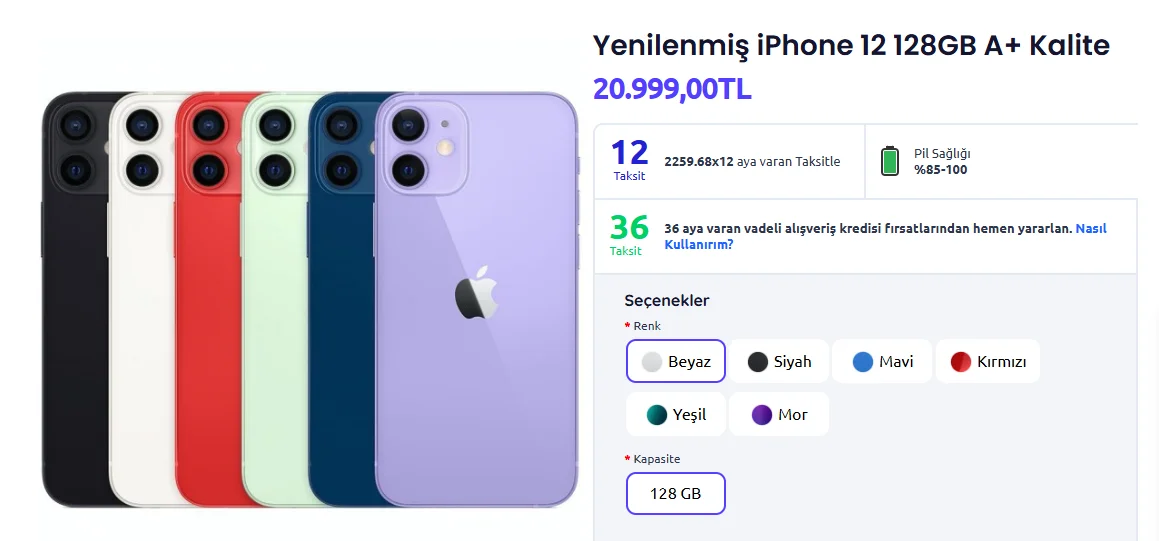This screenshot has height=541, width=1159.
Task: Click the 20.999,00TL price text
Action: tap(672, 89)
